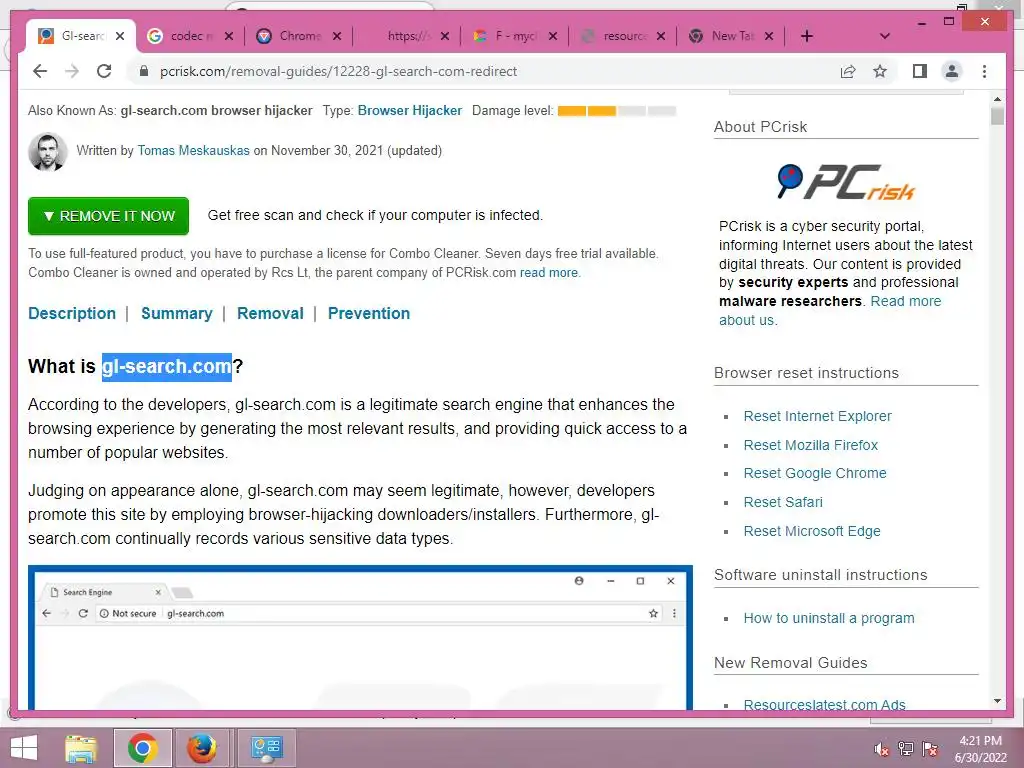
Task: Switch to the Chrome tab
Action: (298, 36)
